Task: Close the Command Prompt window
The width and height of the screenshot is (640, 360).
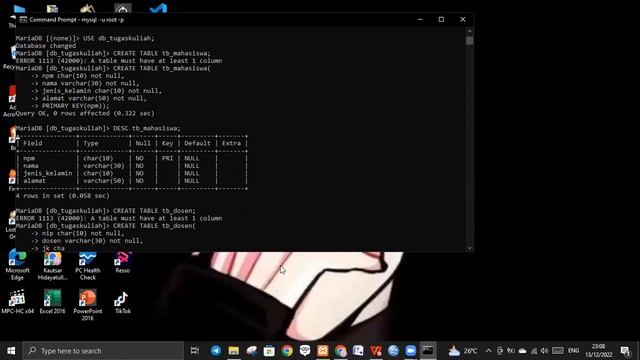Action: (x=462, y=19)
